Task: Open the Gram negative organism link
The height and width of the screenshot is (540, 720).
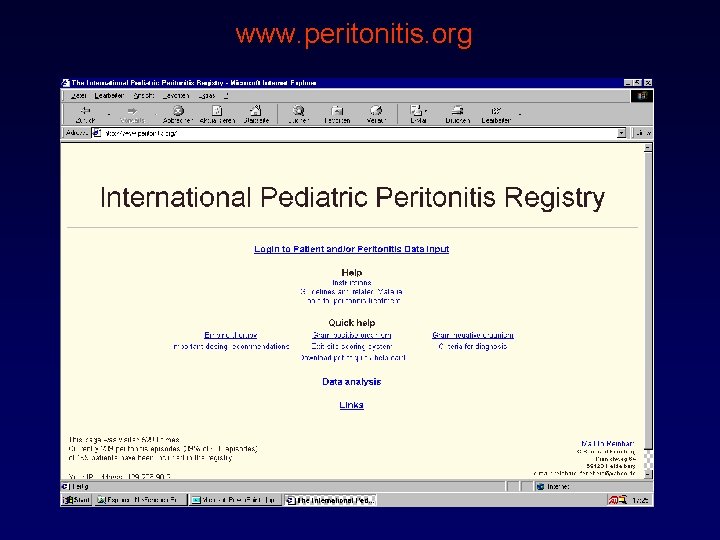Action: tap(473, 335)
